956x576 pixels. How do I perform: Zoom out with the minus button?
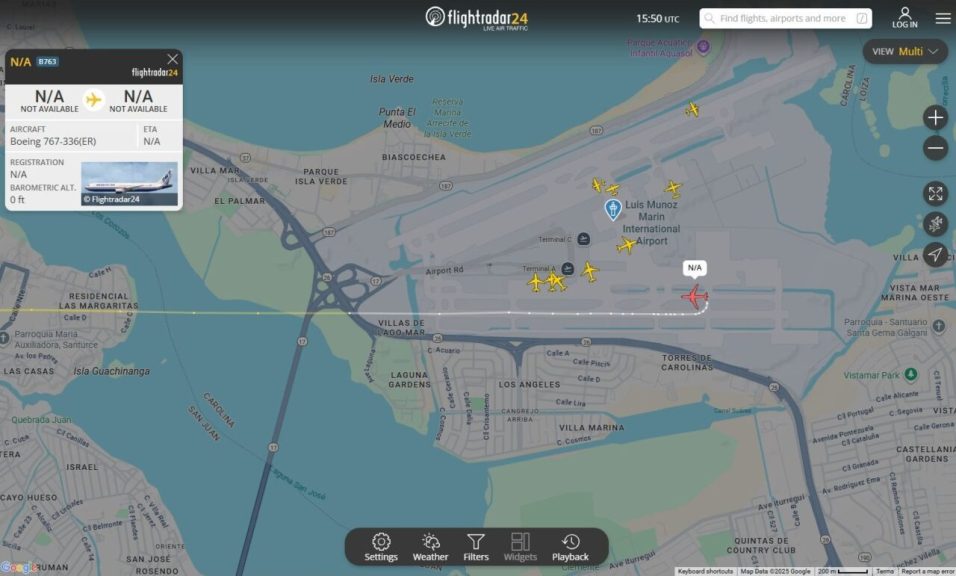click(x=935, y=148)
